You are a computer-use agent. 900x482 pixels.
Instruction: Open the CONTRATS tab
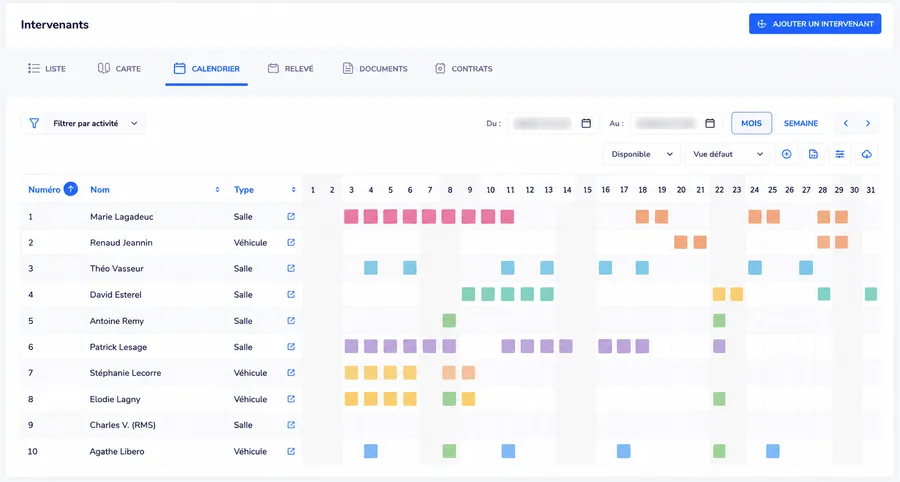pos(464,68)
